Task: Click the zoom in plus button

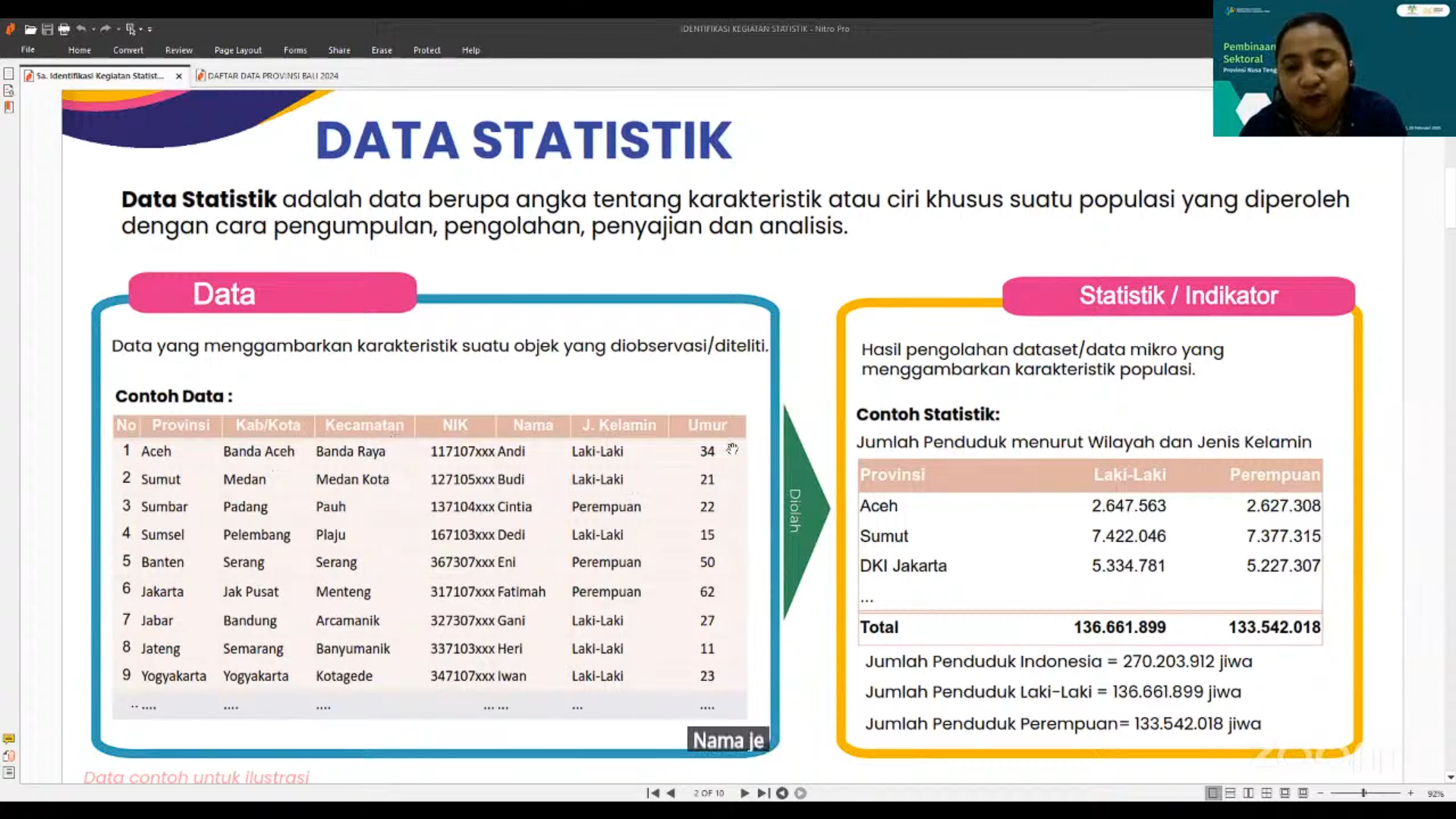Action: pos(1410,793)
